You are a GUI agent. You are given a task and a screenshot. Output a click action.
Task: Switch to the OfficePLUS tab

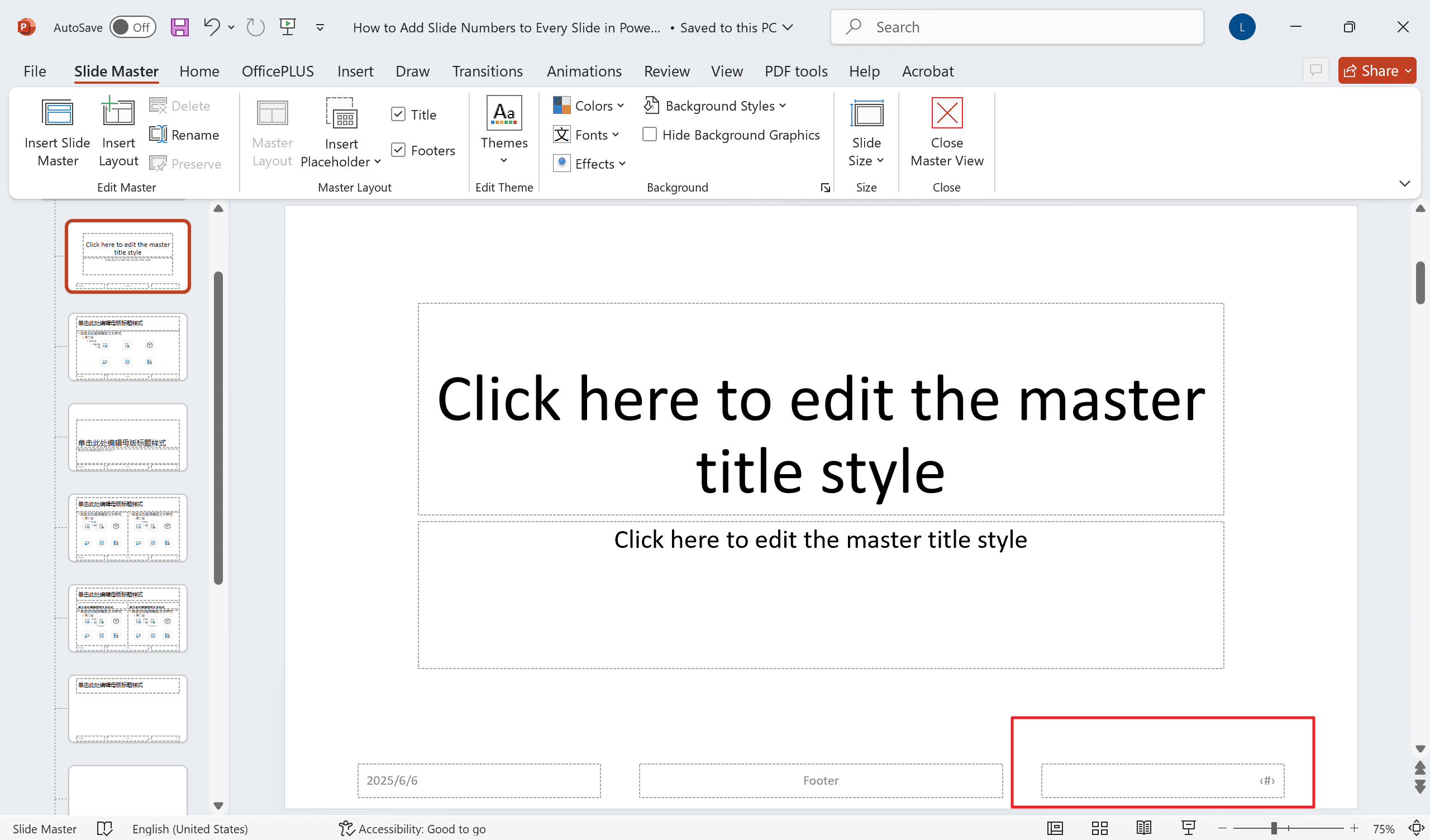coord(278,71)
